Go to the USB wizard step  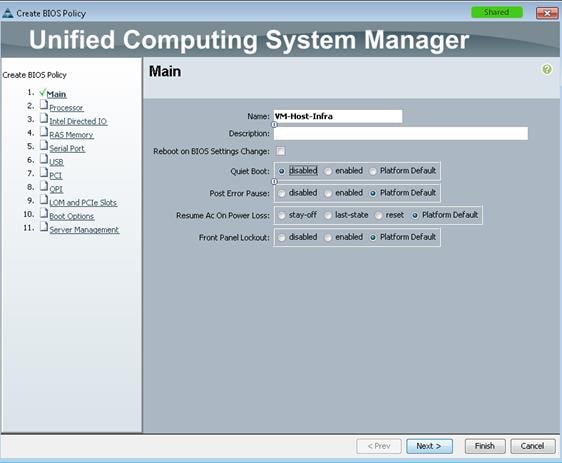tap(56, 162)
